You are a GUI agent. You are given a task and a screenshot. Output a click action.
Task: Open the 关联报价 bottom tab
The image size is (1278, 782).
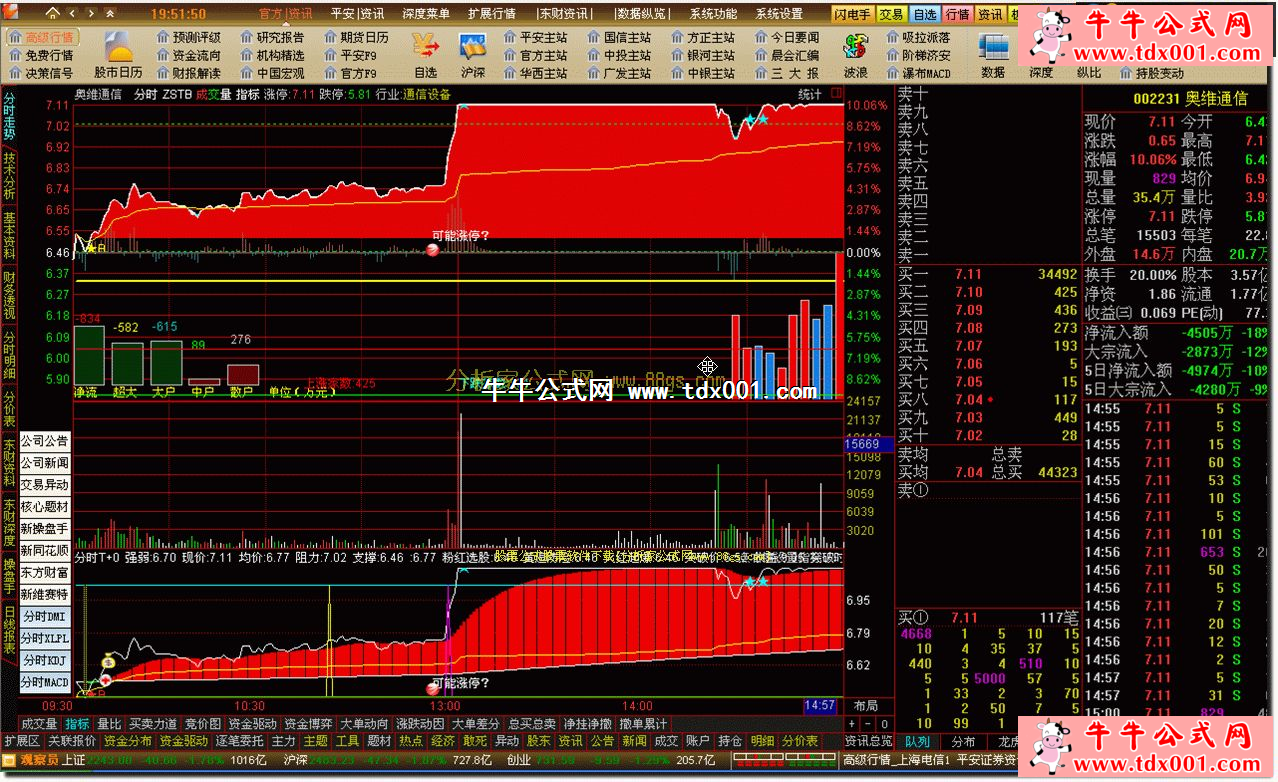point(72,741)
